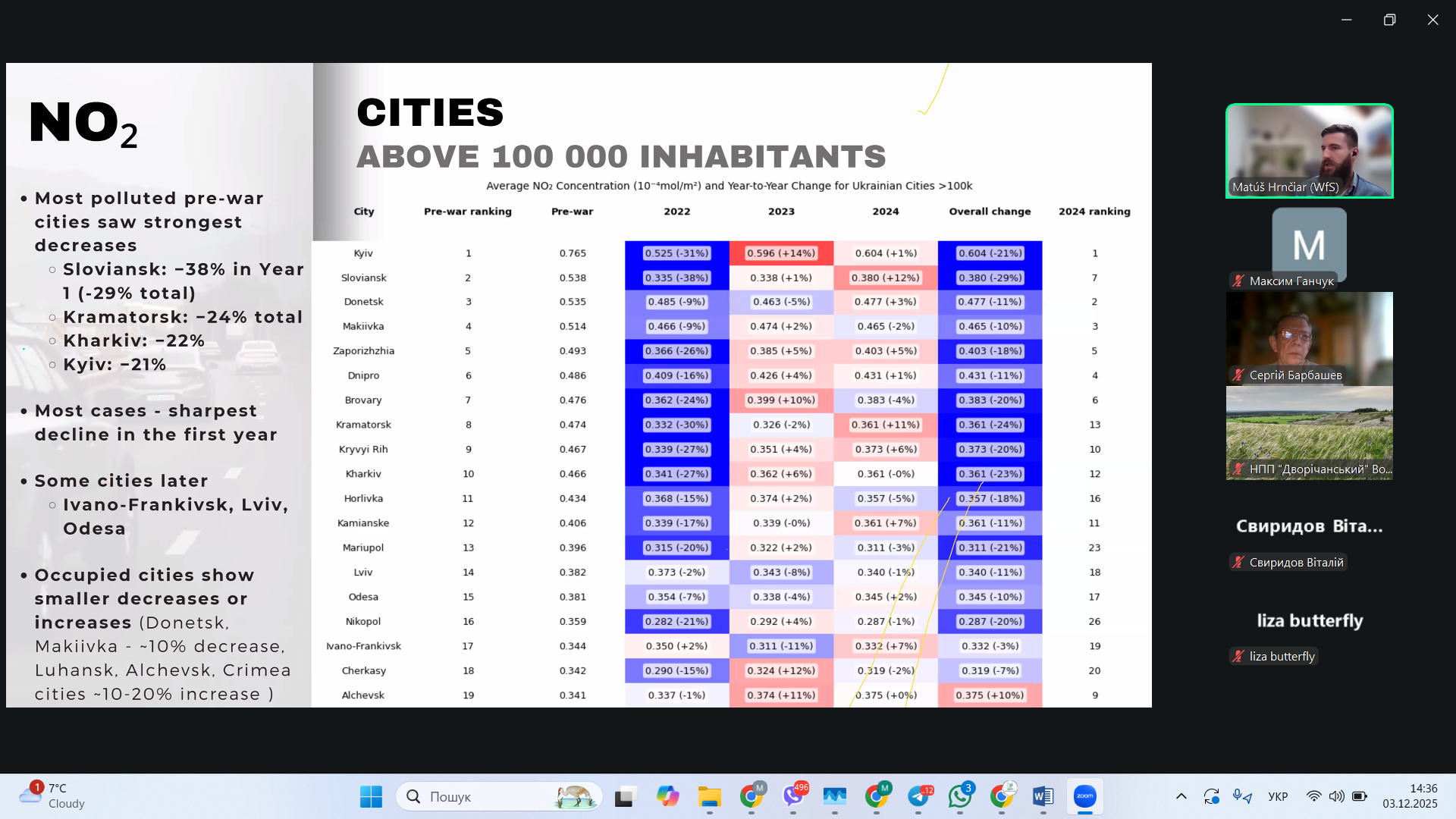Open the weather widget showing 7°C
Viewport: 1456px width, 819px height.
(53, 796)
